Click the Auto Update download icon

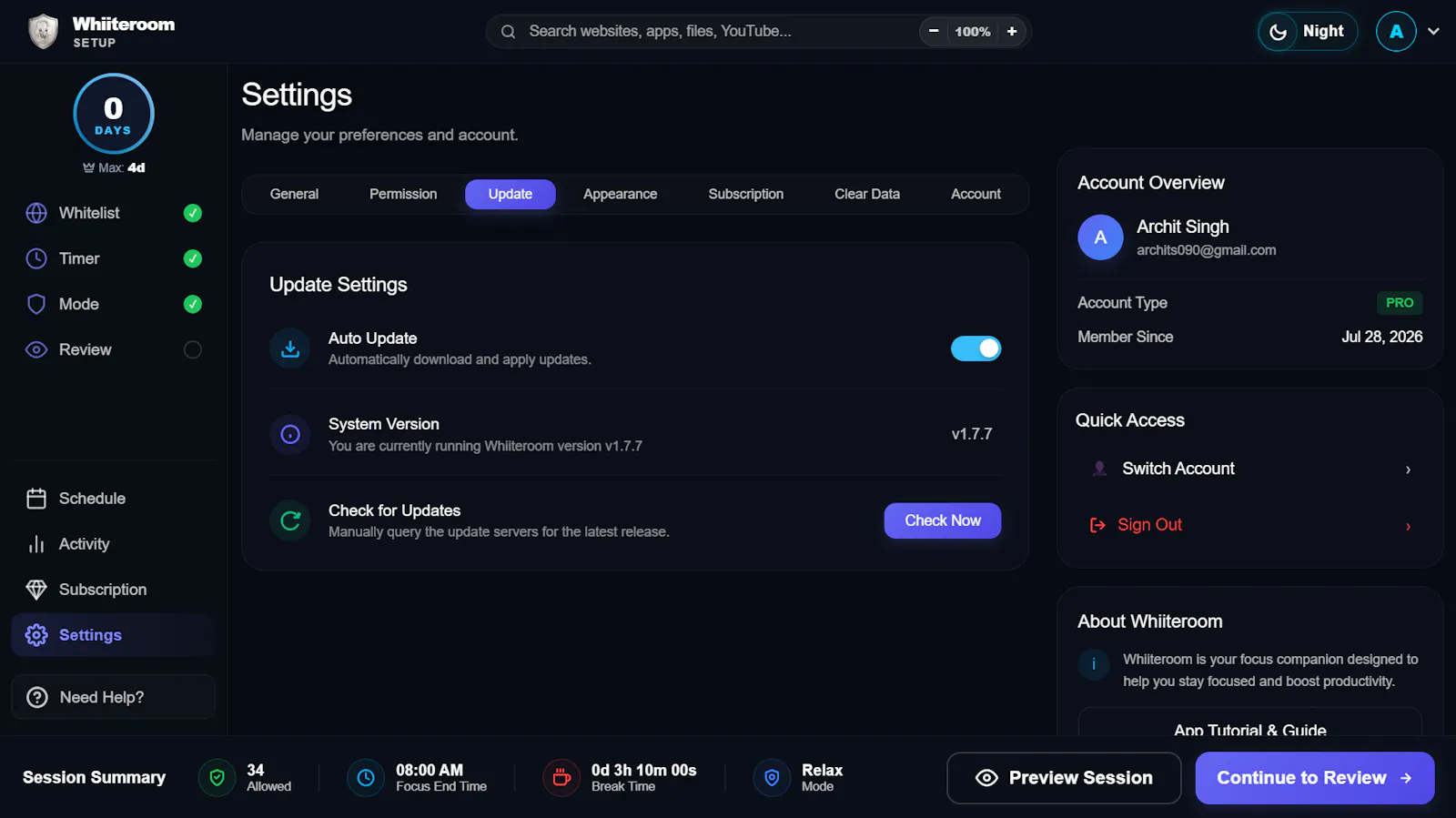click(290, 348)
